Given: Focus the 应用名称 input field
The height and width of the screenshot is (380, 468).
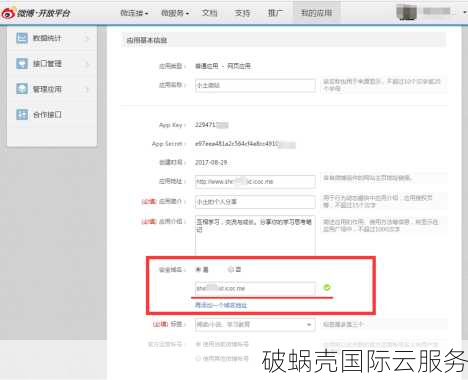Looking at the screenshot, I should click(255, 85).
